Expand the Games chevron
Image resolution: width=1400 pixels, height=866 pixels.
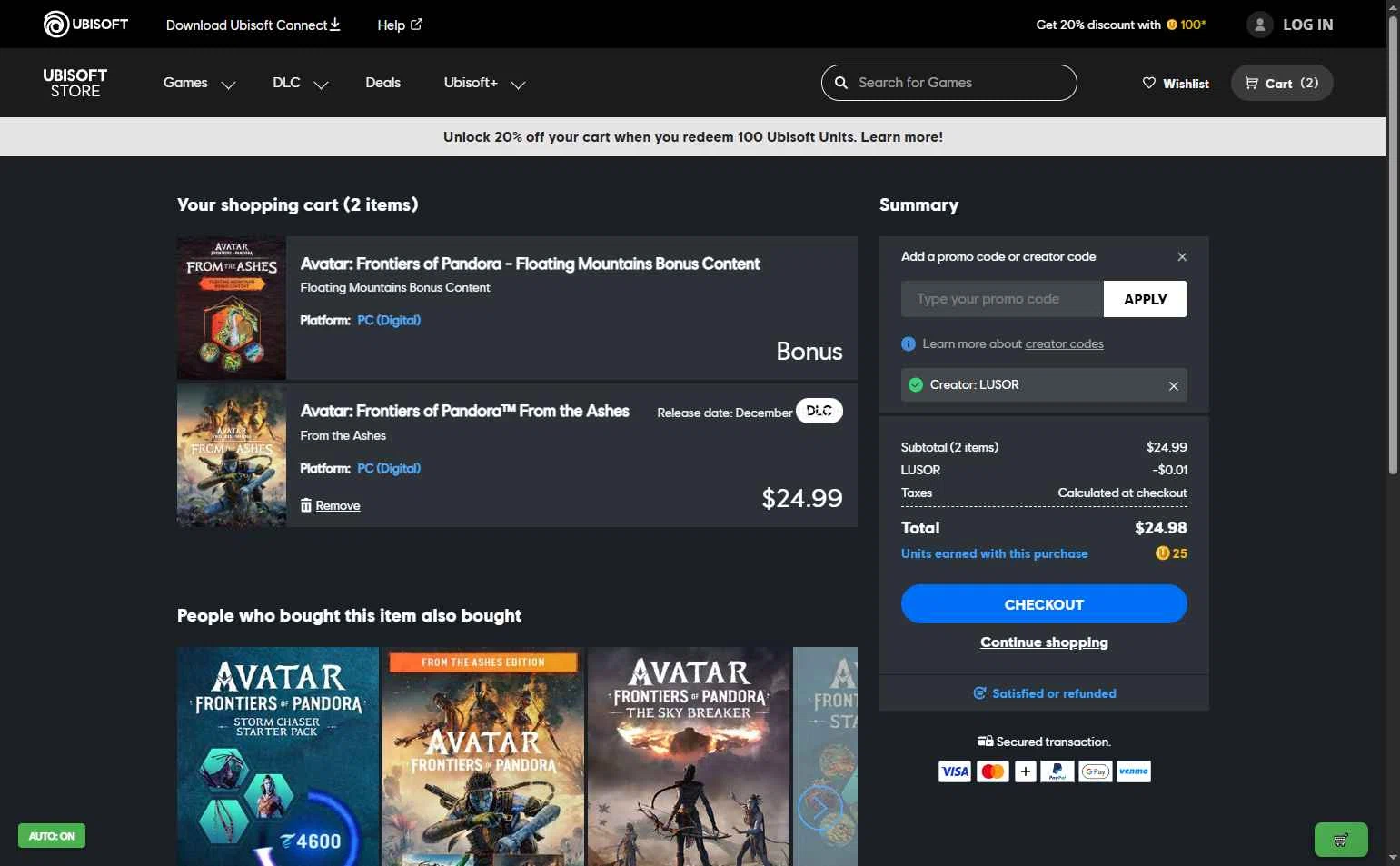[x=229, y=85]
